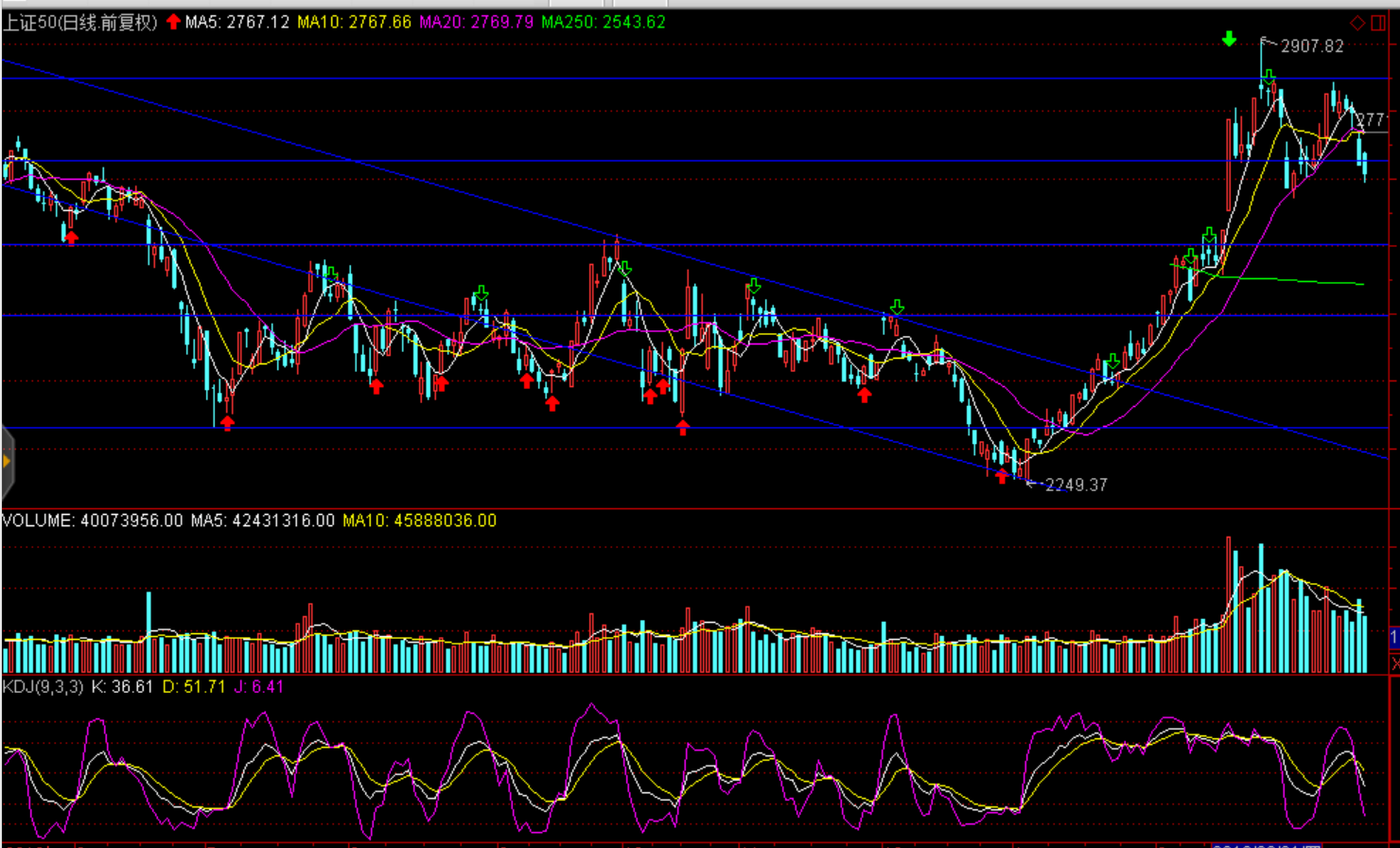This screenshot has width=1400, height=848.
Task: Click the red split-panel icon at top right
Action: (1380, 23)
